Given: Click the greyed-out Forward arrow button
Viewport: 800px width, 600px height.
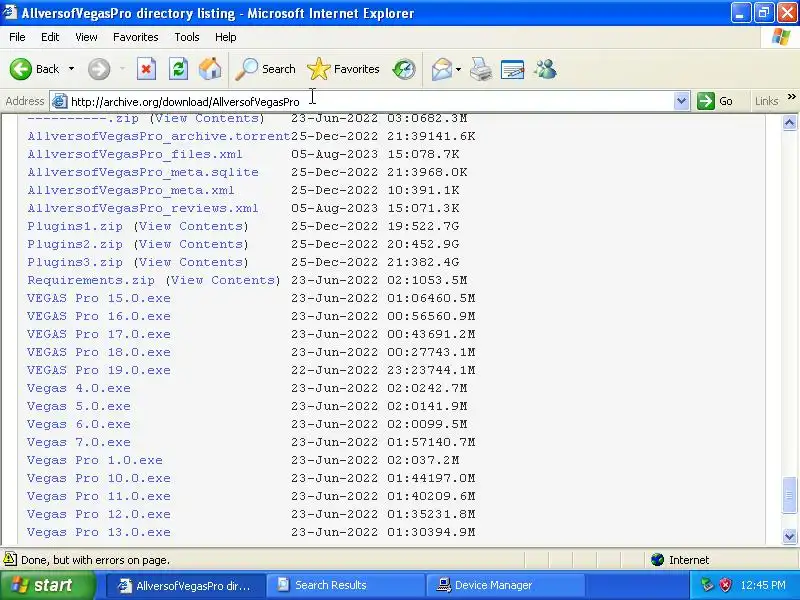Looking at the screenshot, I should tap(99, 69).
